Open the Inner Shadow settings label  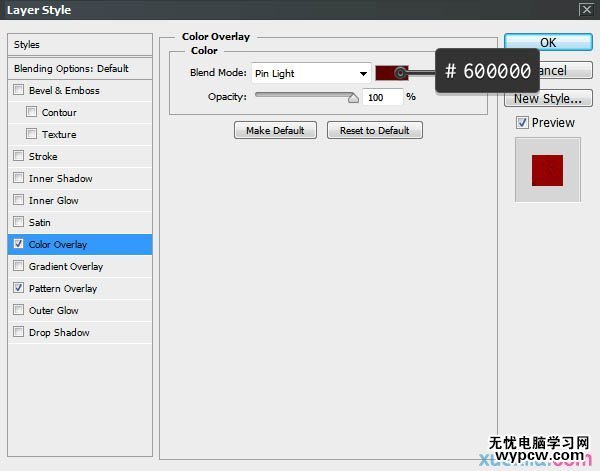click(60, 179)
